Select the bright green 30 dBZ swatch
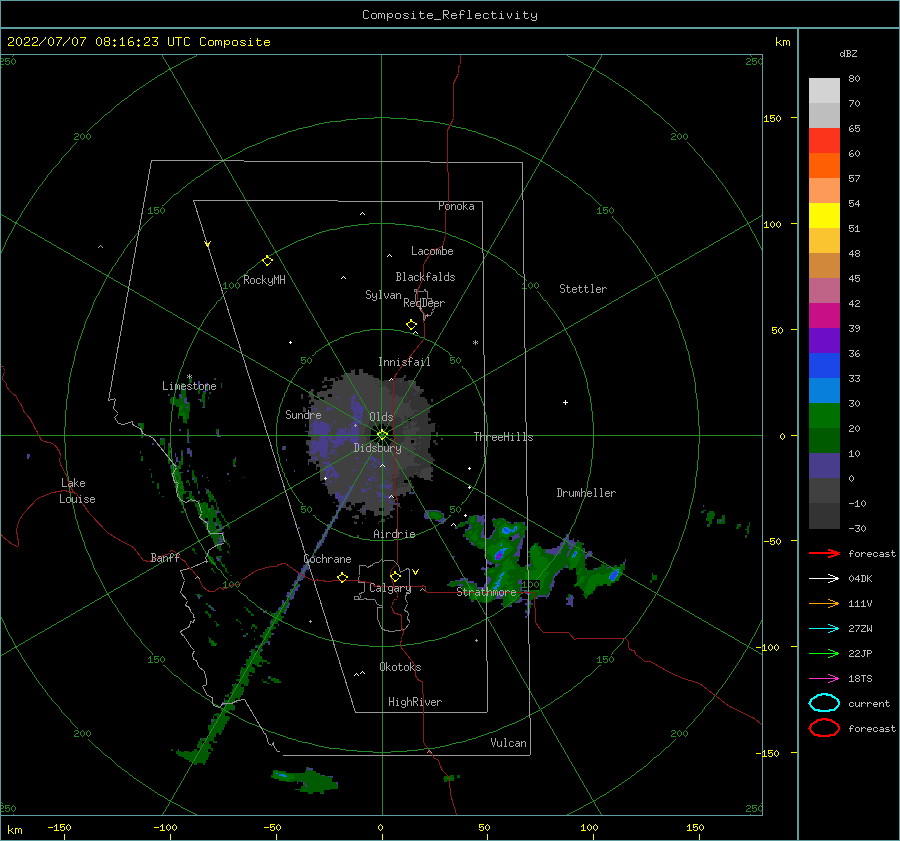The width and height of the screenshot is (900, 841). [824, 415]
